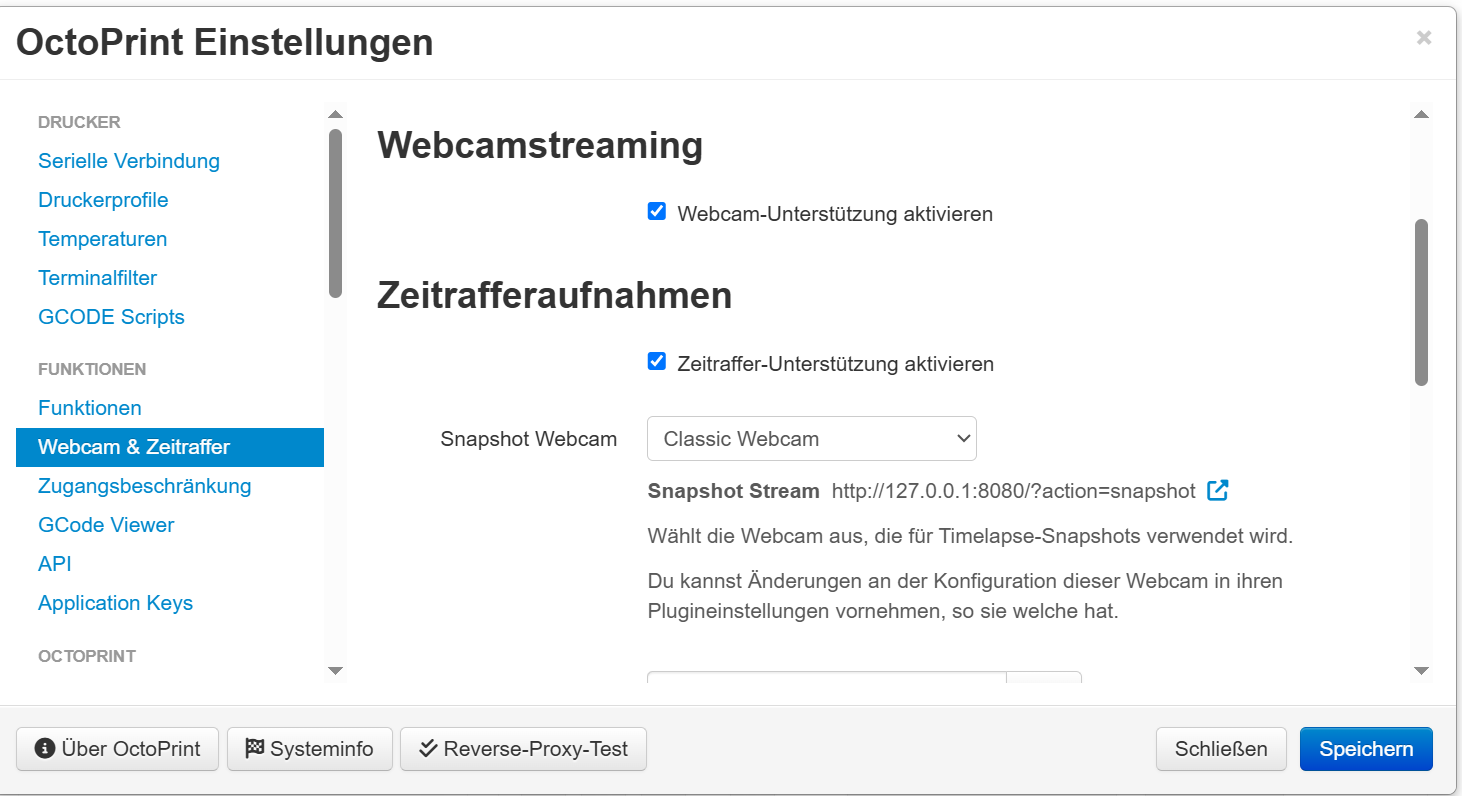
Task: Click content pane scroll down arrow
Action: click(x=1421, y=671)
